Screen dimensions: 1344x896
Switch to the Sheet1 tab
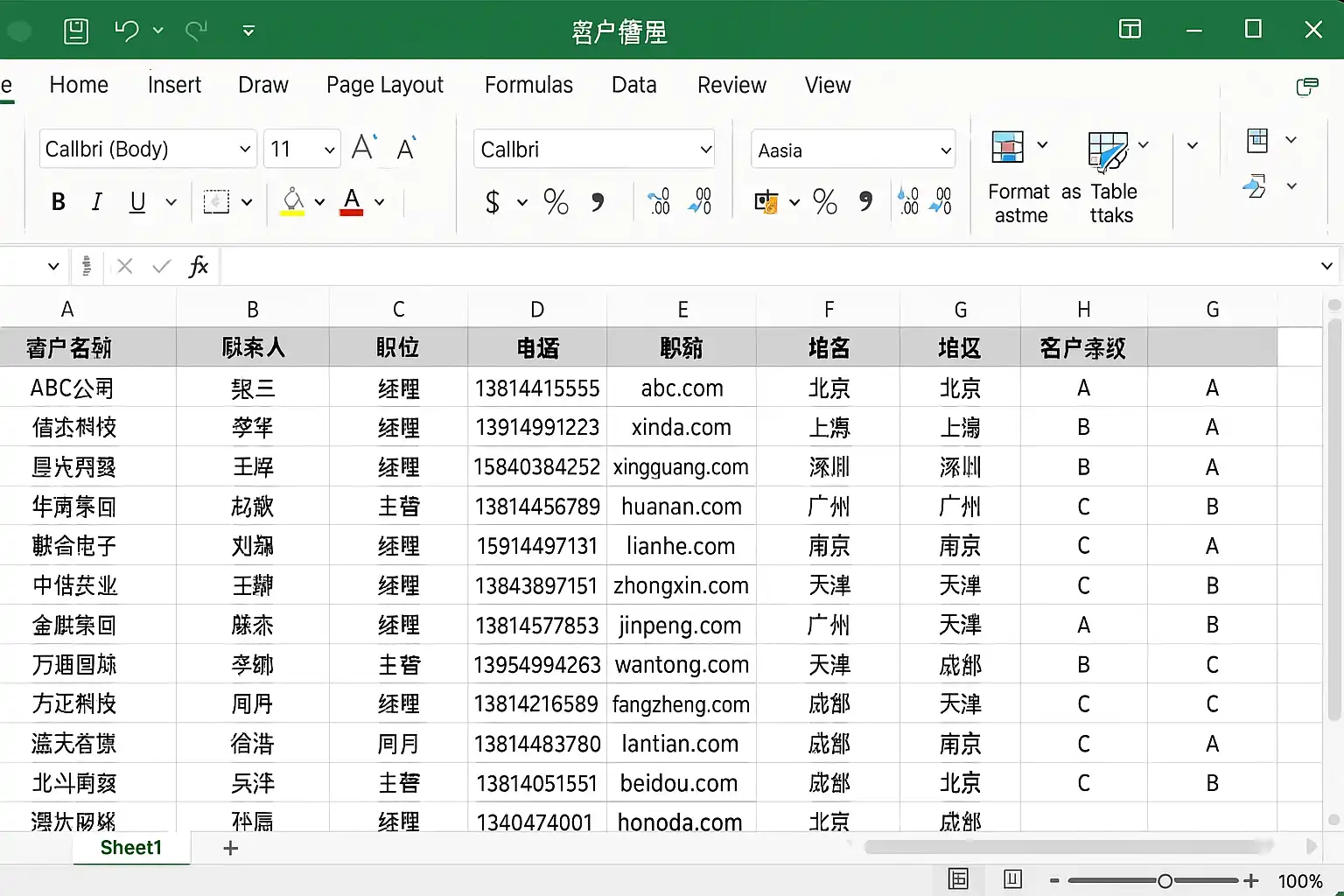click(131, 847)
